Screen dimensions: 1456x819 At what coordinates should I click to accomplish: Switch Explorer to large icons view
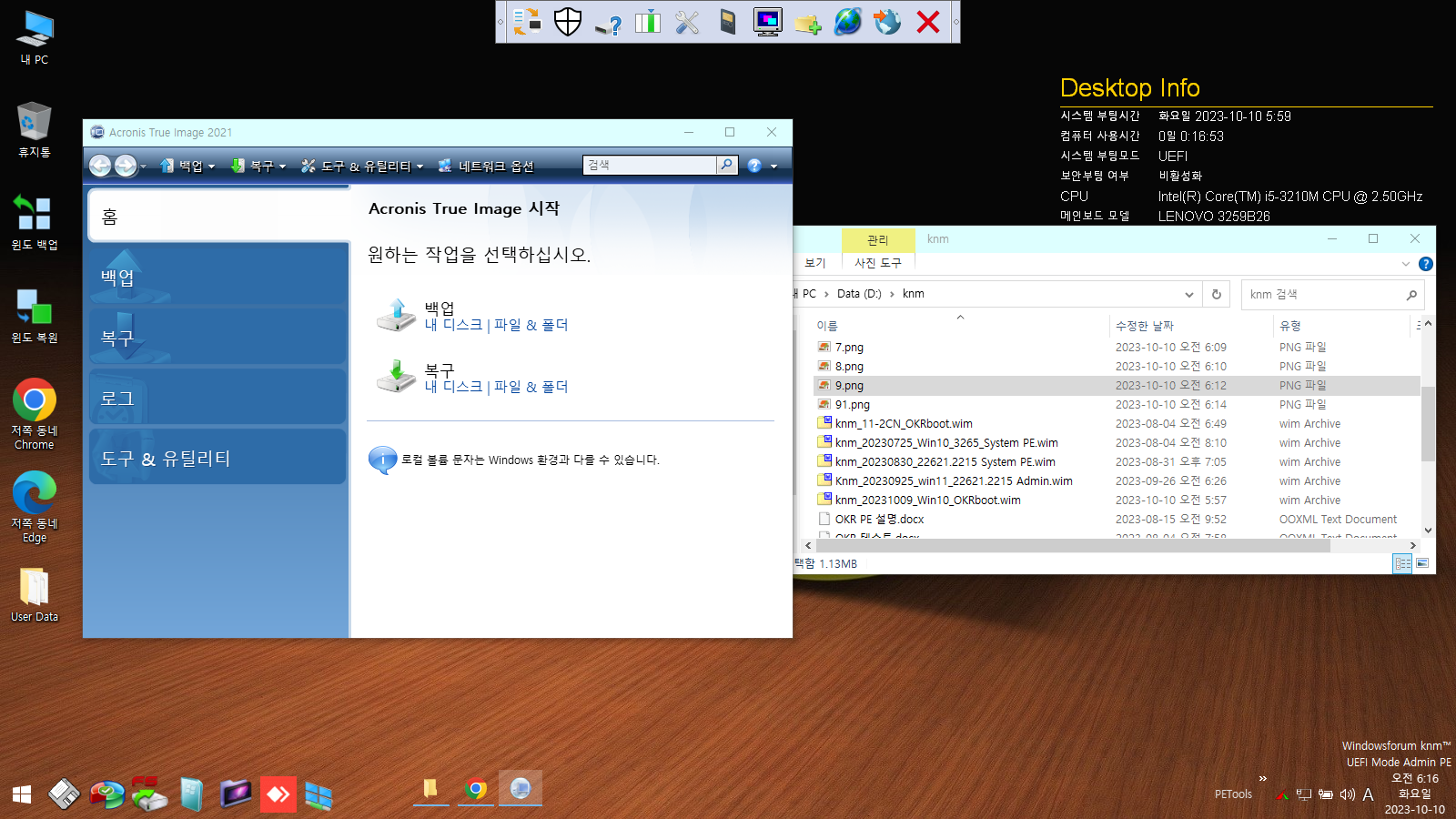[1422, 563]
